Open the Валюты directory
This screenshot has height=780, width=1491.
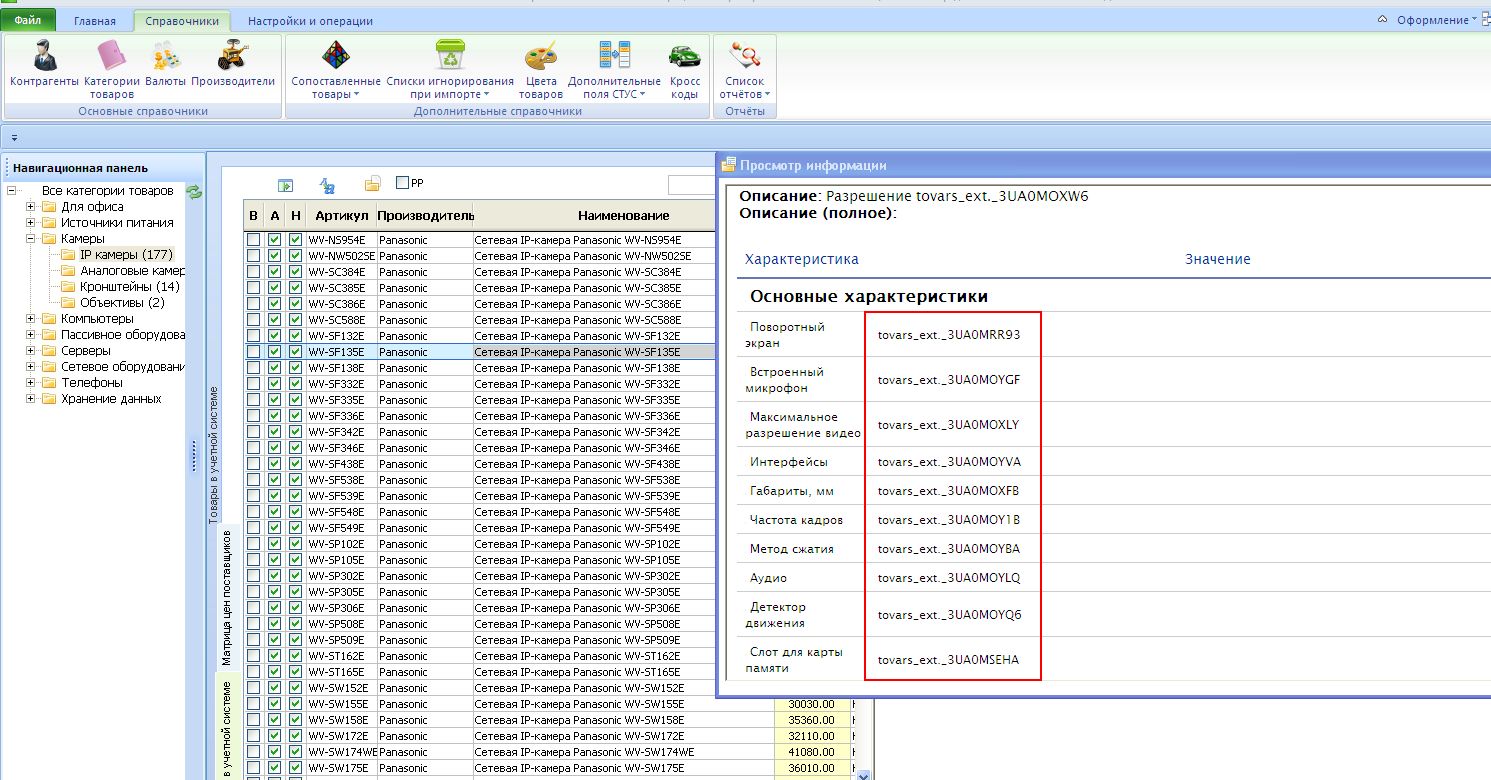point(165,64)
